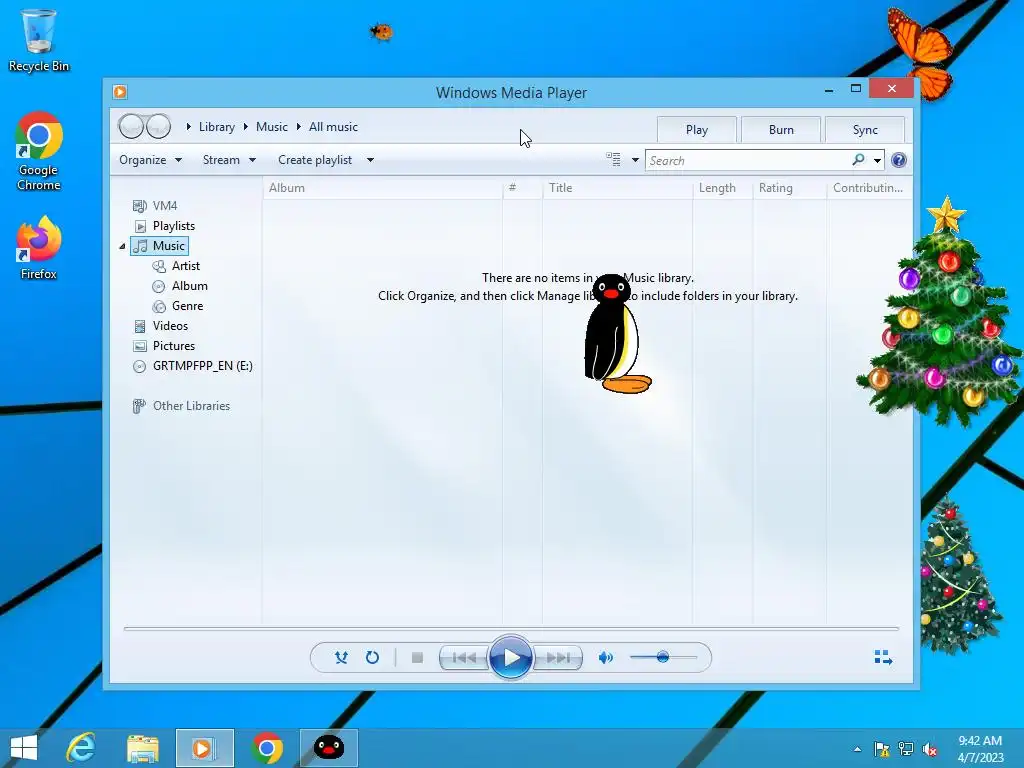Open the Organize menu
This screenshot has height=768, width=1024.
pos(150,160)
